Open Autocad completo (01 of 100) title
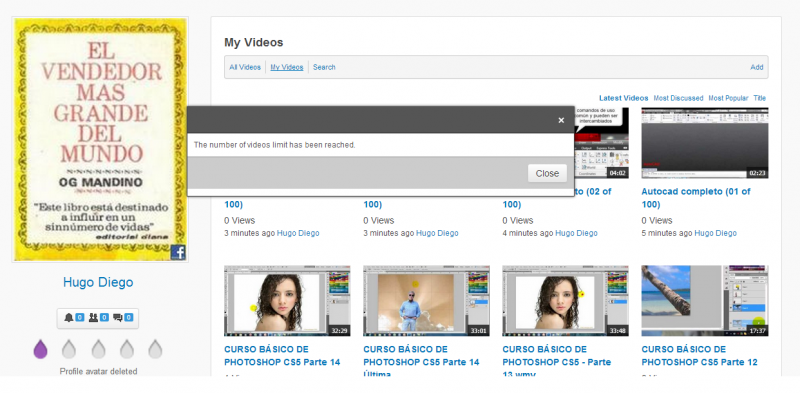Image resolution: width=800 pixels, height=393 pixels. [696, 198]
